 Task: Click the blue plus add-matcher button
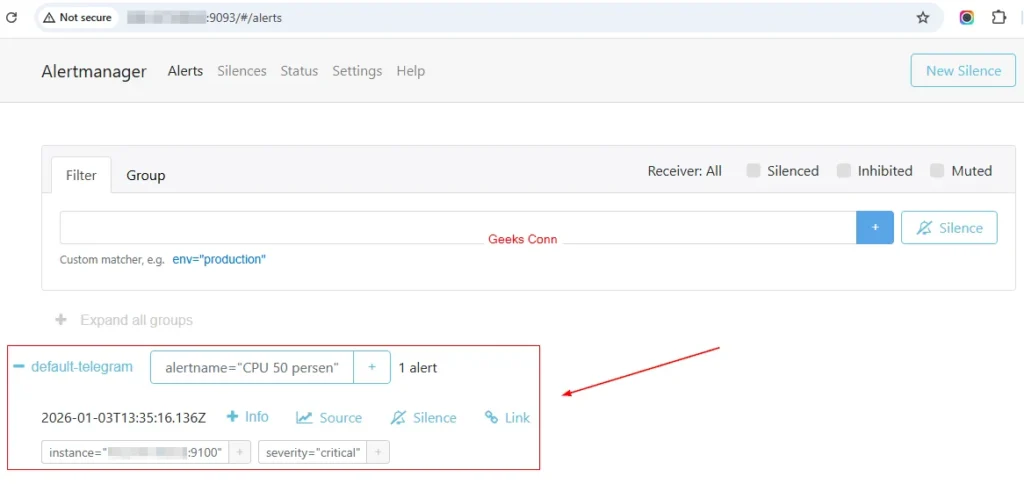tap(874, 227)
